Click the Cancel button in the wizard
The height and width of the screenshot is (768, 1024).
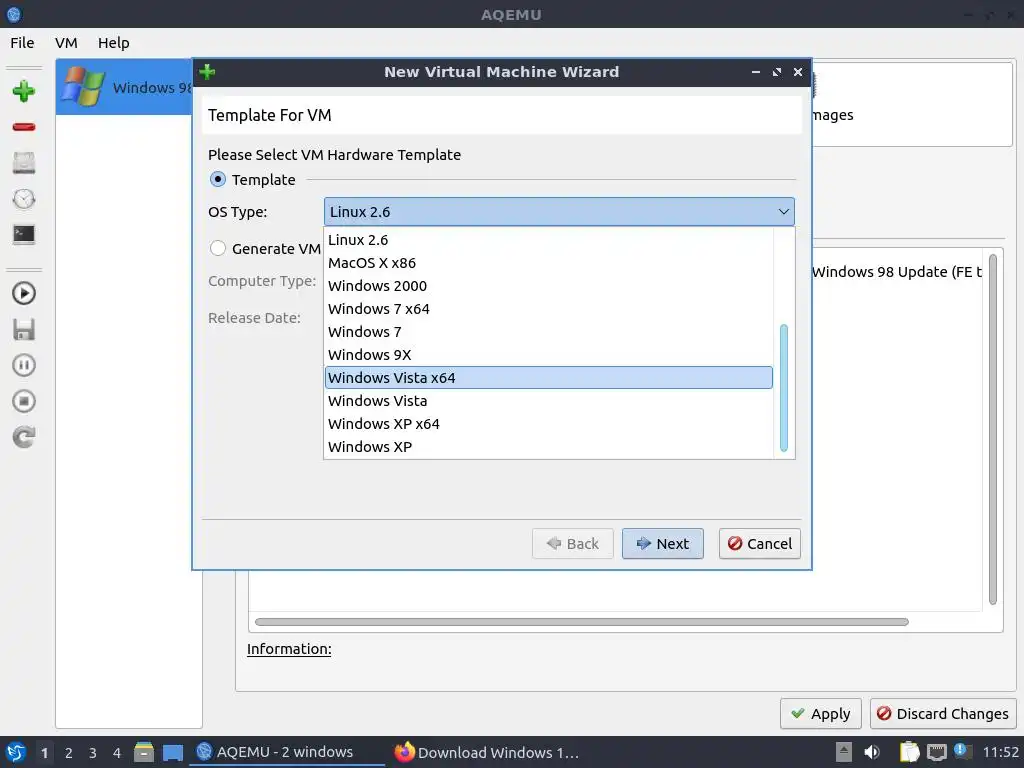[x=760, y=543]
